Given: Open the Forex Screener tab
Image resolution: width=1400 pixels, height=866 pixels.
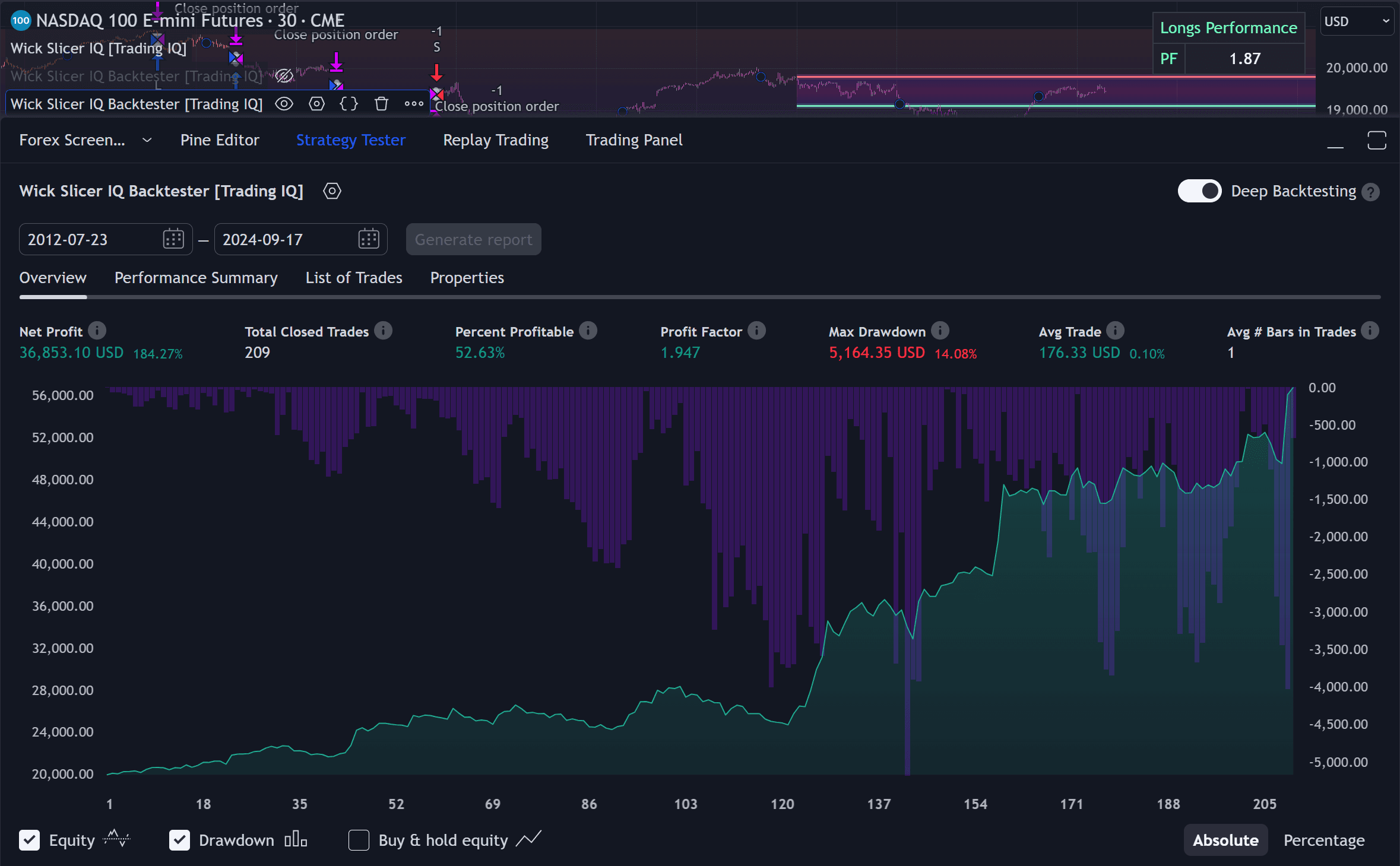Looking at the screenshot, I should (x=72, y=140).
